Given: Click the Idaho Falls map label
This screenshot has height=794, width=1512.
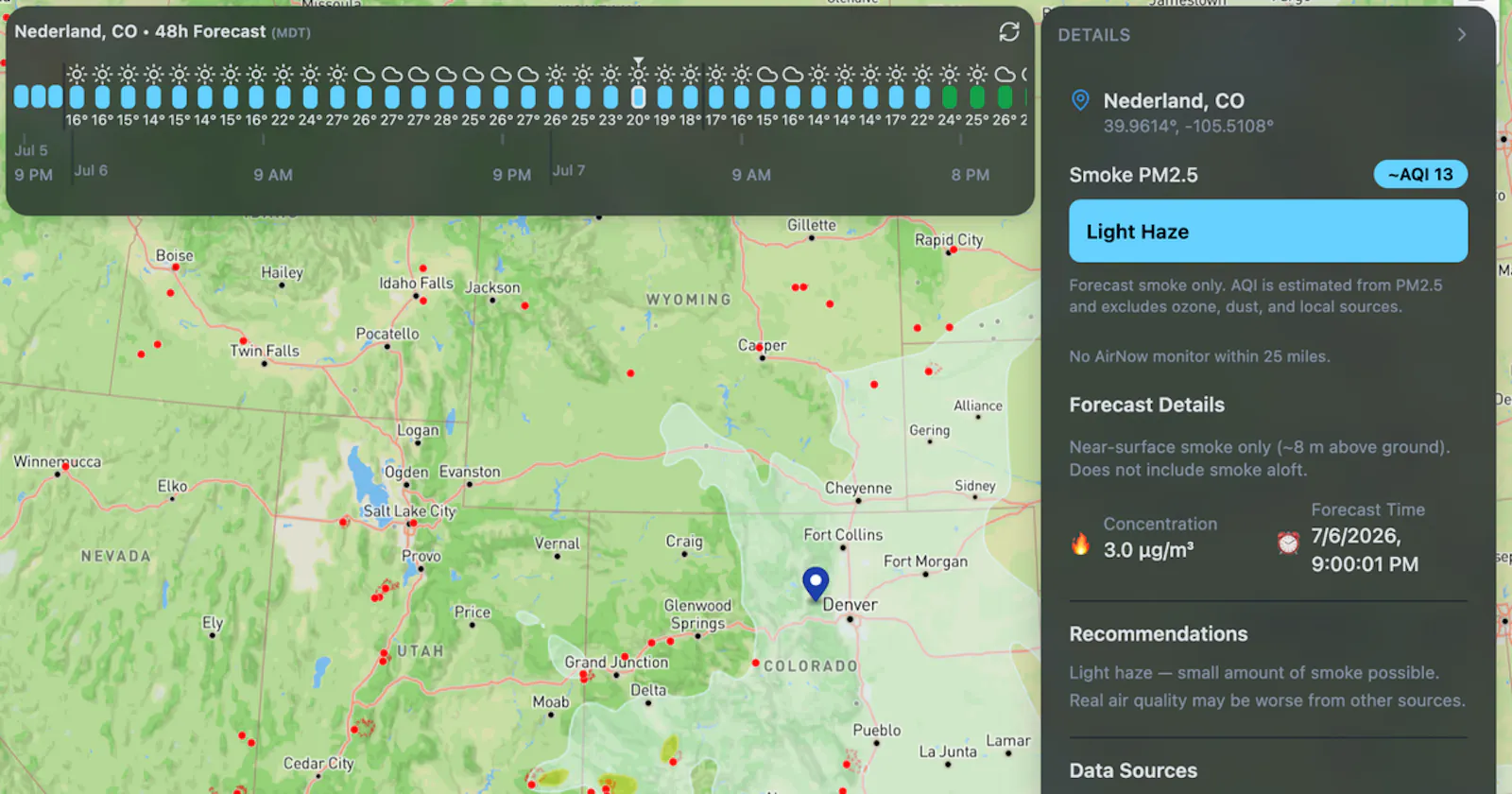Looking at the screenshot, I should 416,284.
